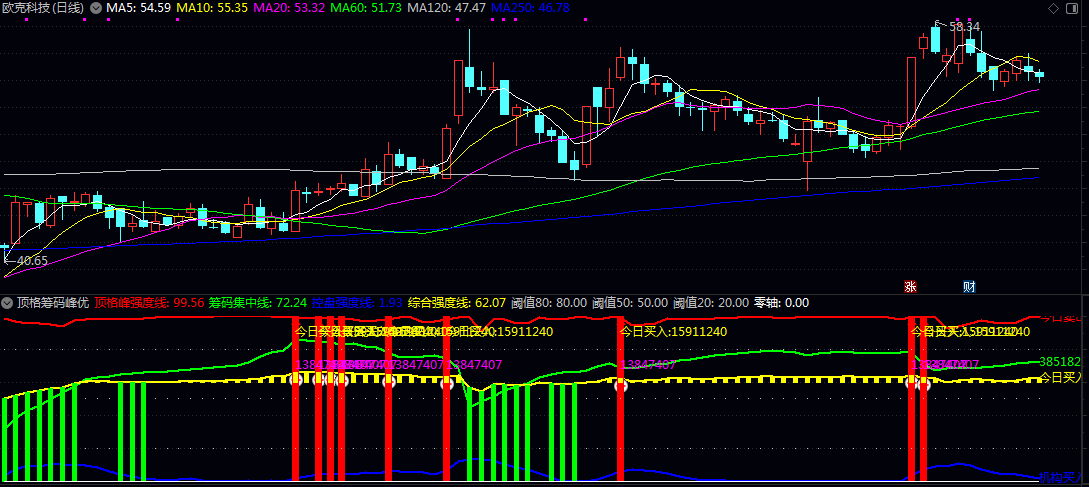The height and width of the screenshot is (487, 1089).
Task: Click 阈值80: 80.00 label
Action: (549, 303)
